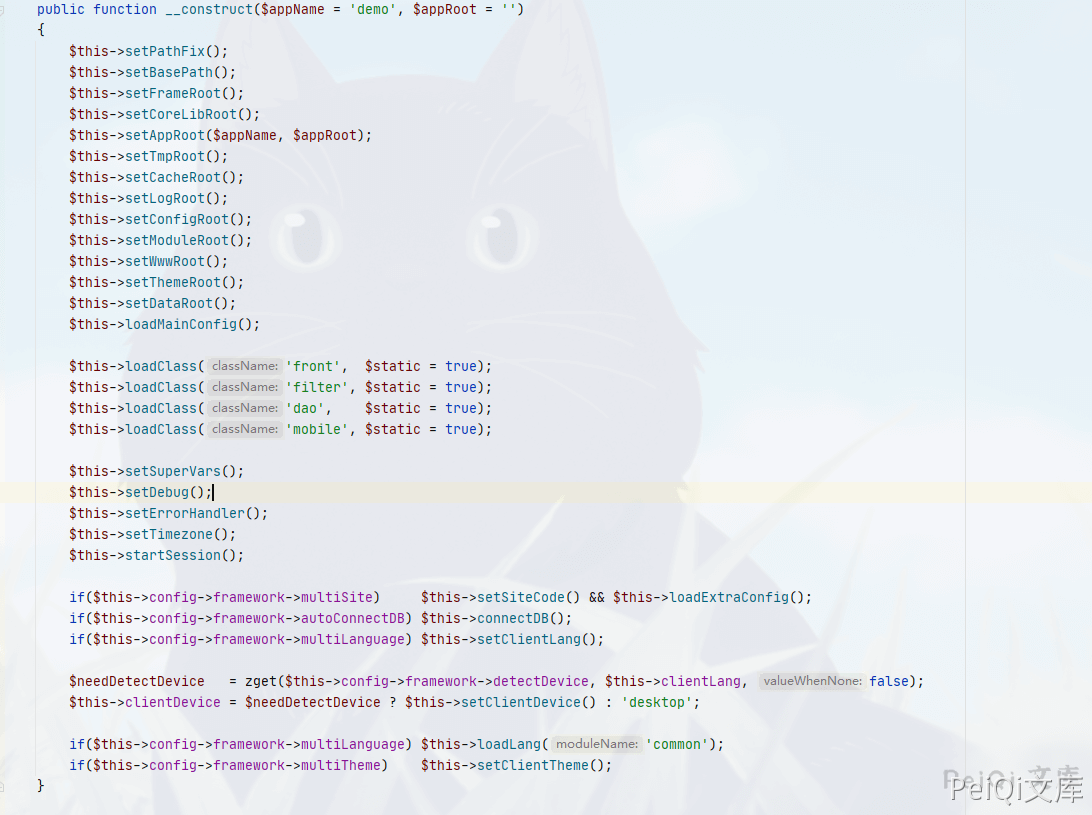Viewport: 1092px width, 815px height.
Task: Click the setErrorHandler method name
Action: [x=185, y=513]
